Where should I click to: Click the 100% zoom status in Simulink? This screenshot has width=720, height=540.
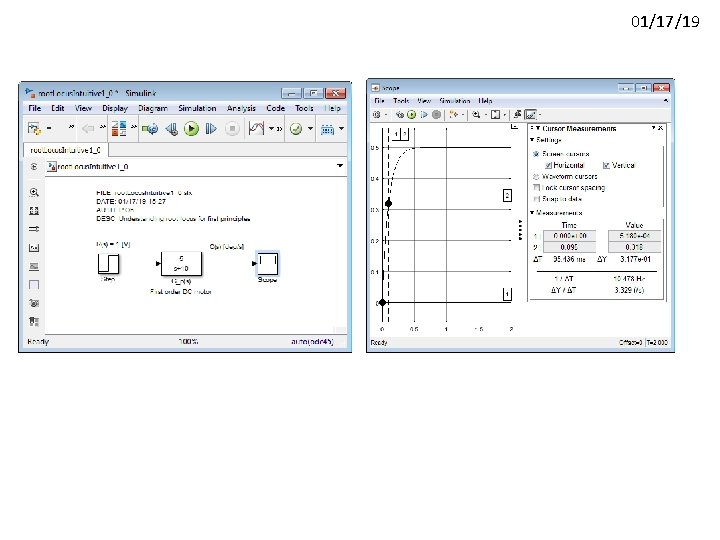click(x=188, y=342)
